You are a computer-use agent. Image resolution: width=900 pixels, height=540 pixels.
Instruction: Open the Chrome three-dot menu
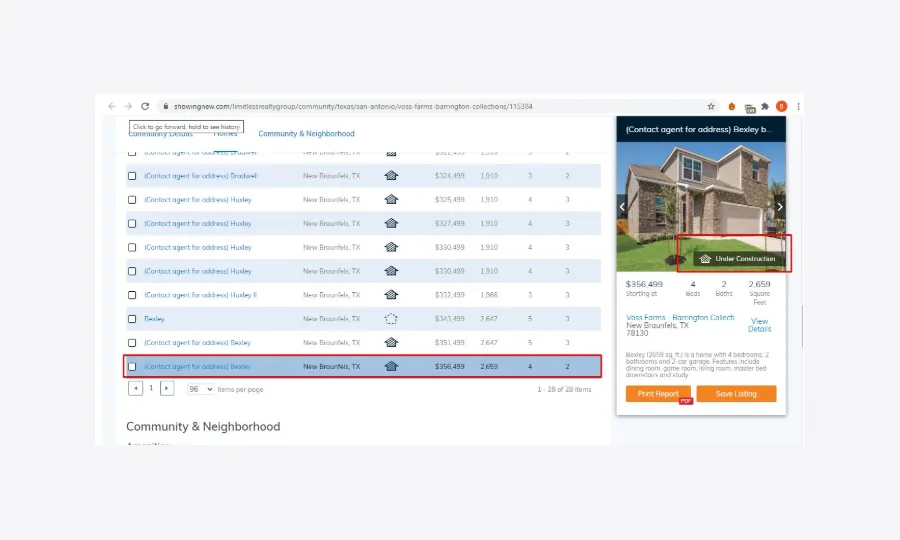pos(798,106)
